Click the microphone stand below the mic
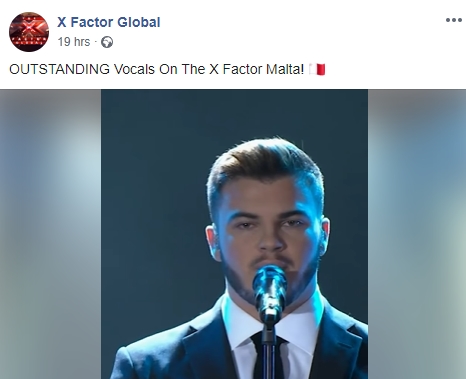Image resolution: width=466 pixels, height=379 pixels. (x=268, y=350)
